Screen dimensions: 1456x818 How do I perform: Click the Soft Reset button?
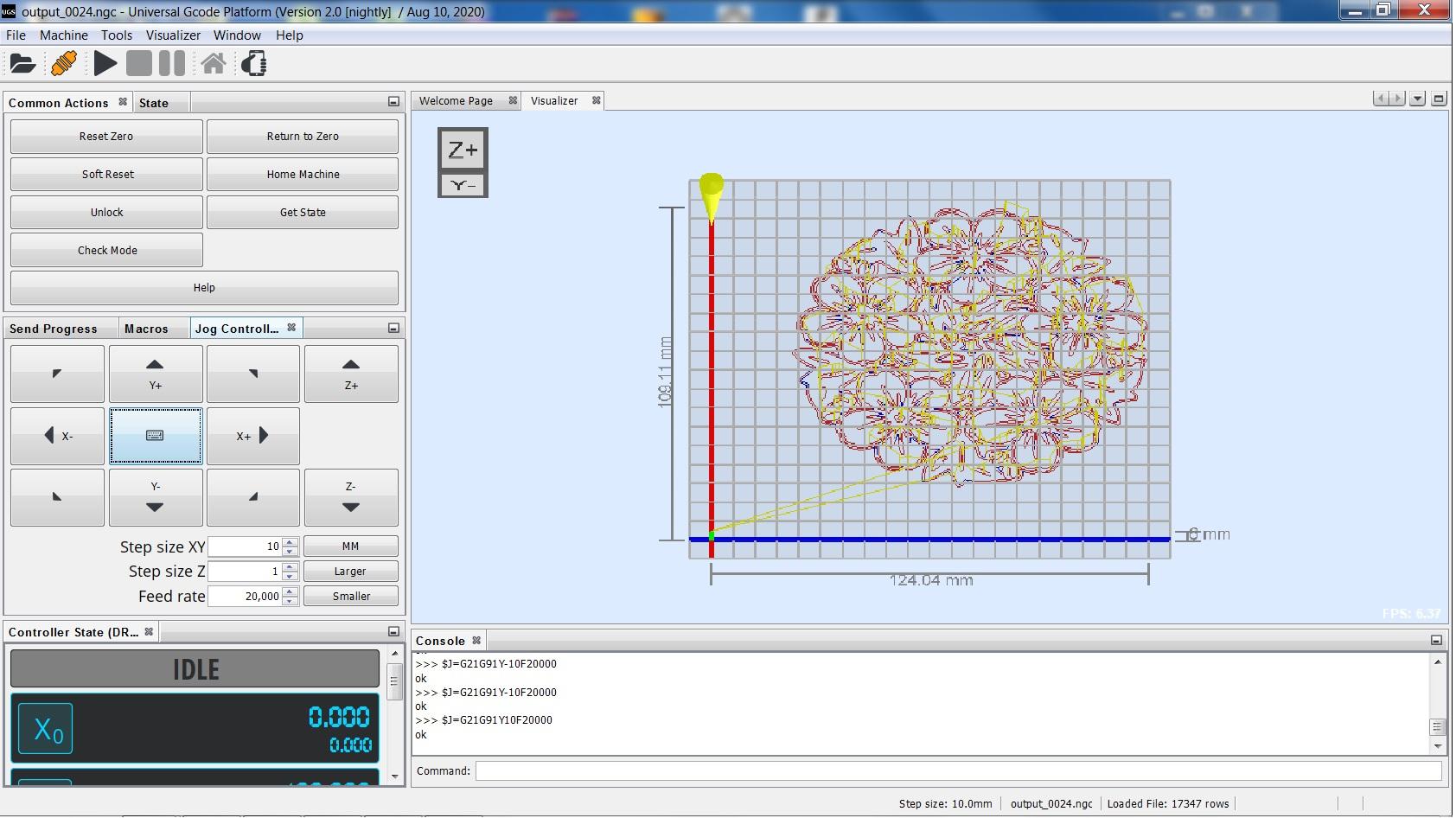106,175
